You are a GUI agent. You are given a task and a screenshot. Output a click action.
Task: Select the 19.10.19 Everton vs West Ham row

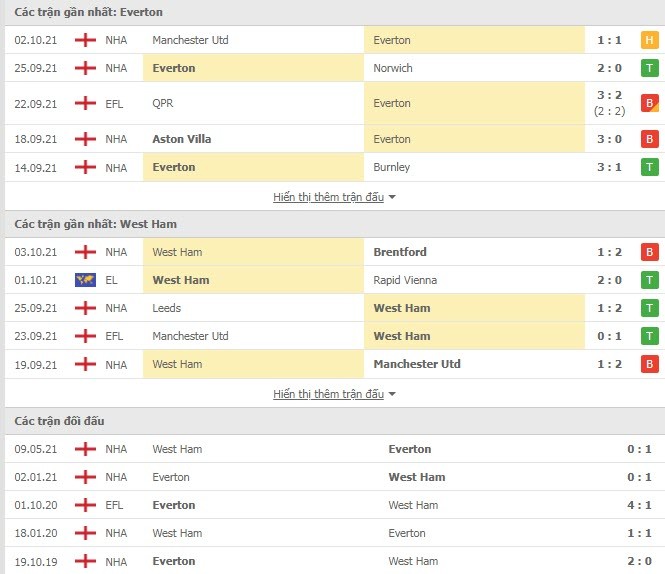[x=335, y=561]
